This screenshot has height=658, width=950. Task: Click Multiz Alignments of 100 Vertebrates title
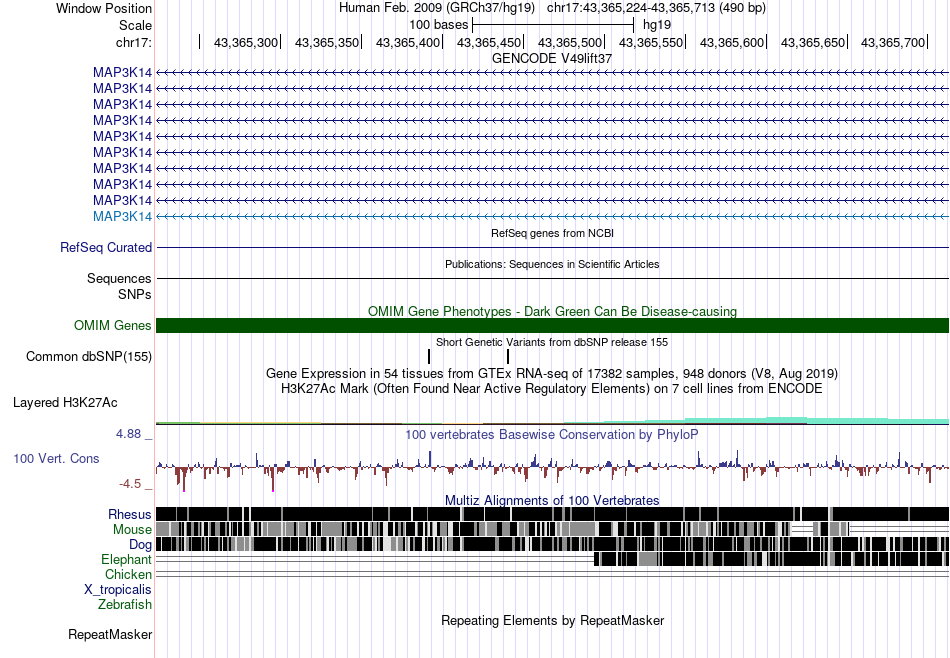pyautogui.click(x=552, y=500)
